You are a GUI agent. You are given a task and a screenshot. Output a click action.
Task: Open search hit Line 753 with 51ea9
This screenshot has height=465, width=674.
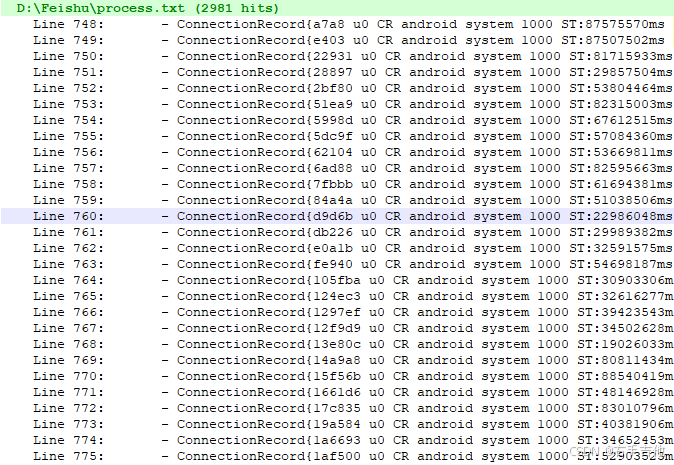[337, 104]
